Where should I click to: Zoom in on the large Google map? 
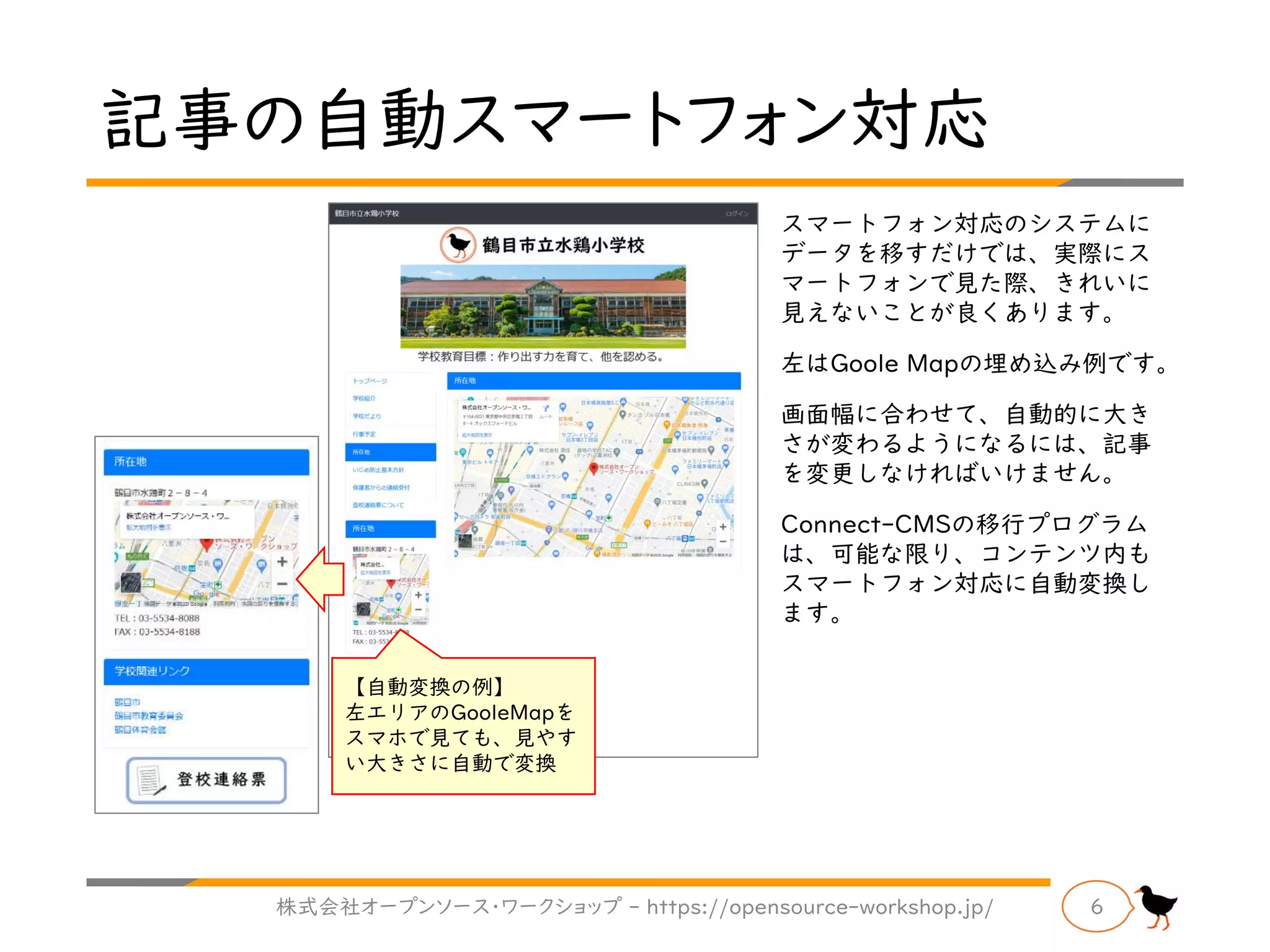[x=722, y=527]
